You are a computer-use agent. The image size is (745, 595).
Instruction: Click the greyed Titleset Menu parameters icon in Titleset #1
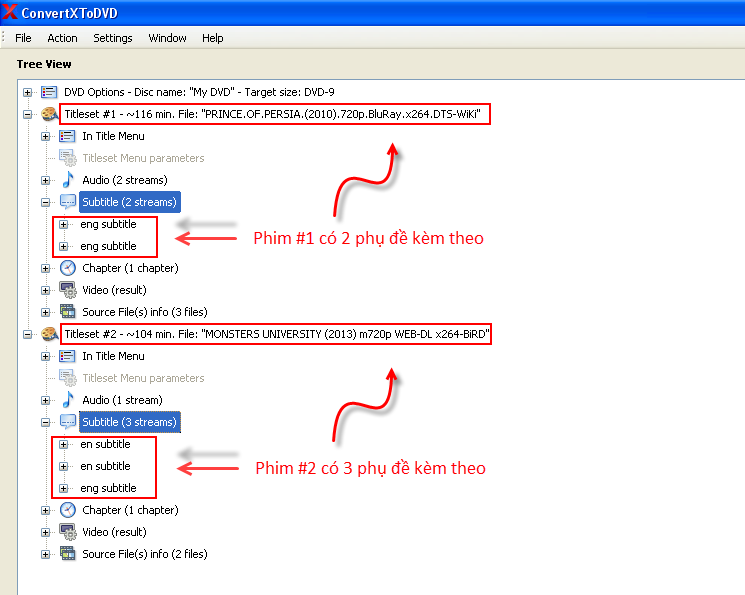(x=67, y=158)
